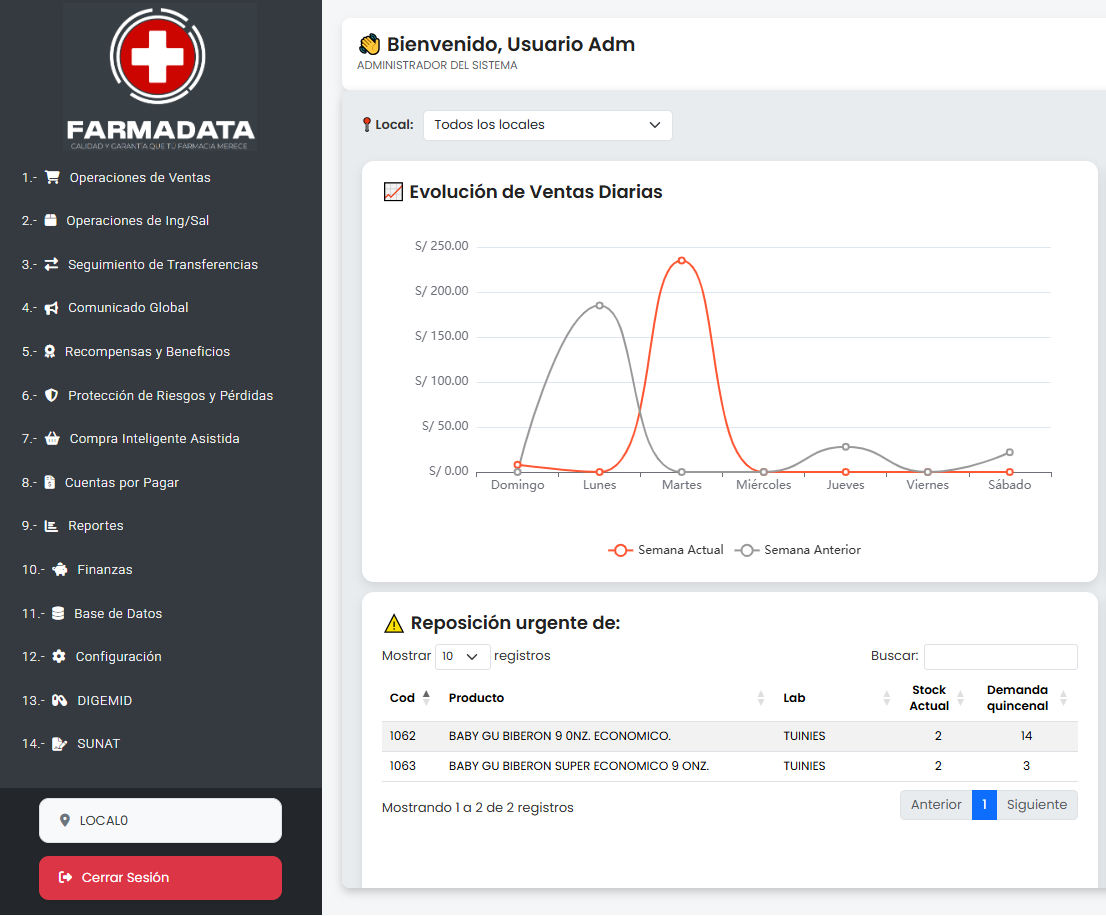Toggle Semana Anterior series in chart legend
This screenshot has height=916, width=1106.
798,550
